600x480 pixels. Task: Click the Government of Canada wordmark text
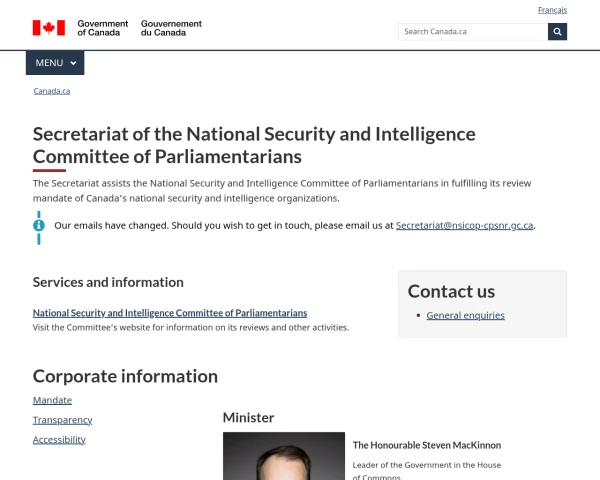click(102, 28)
